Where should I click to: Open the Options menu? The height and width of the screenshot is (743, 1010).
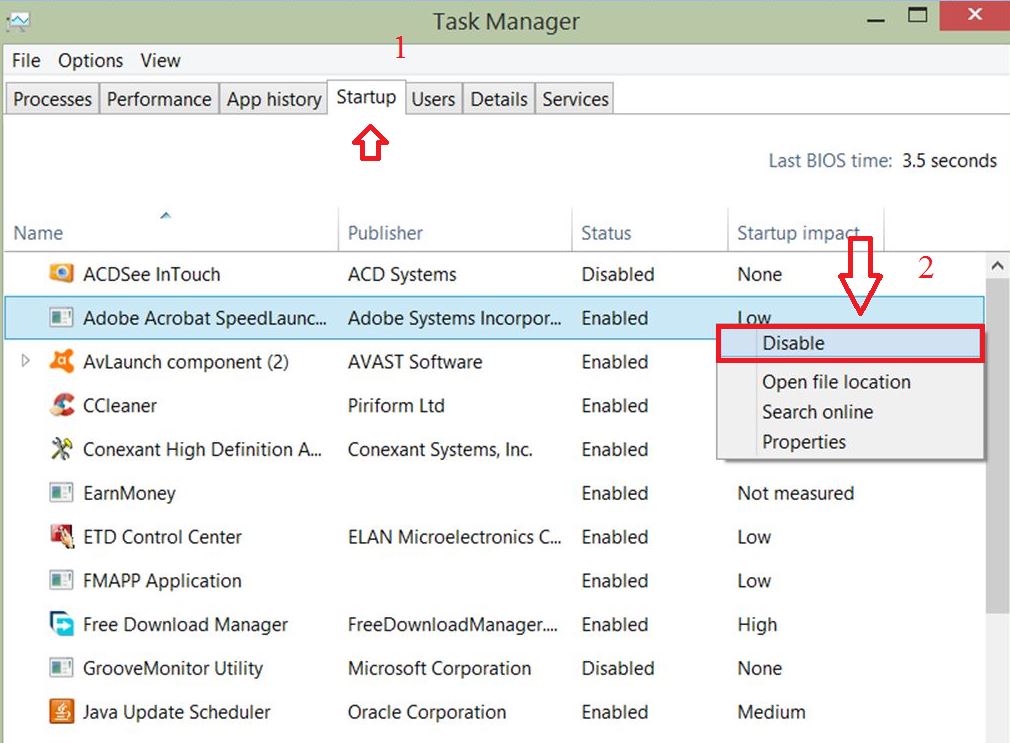[90, 61]
